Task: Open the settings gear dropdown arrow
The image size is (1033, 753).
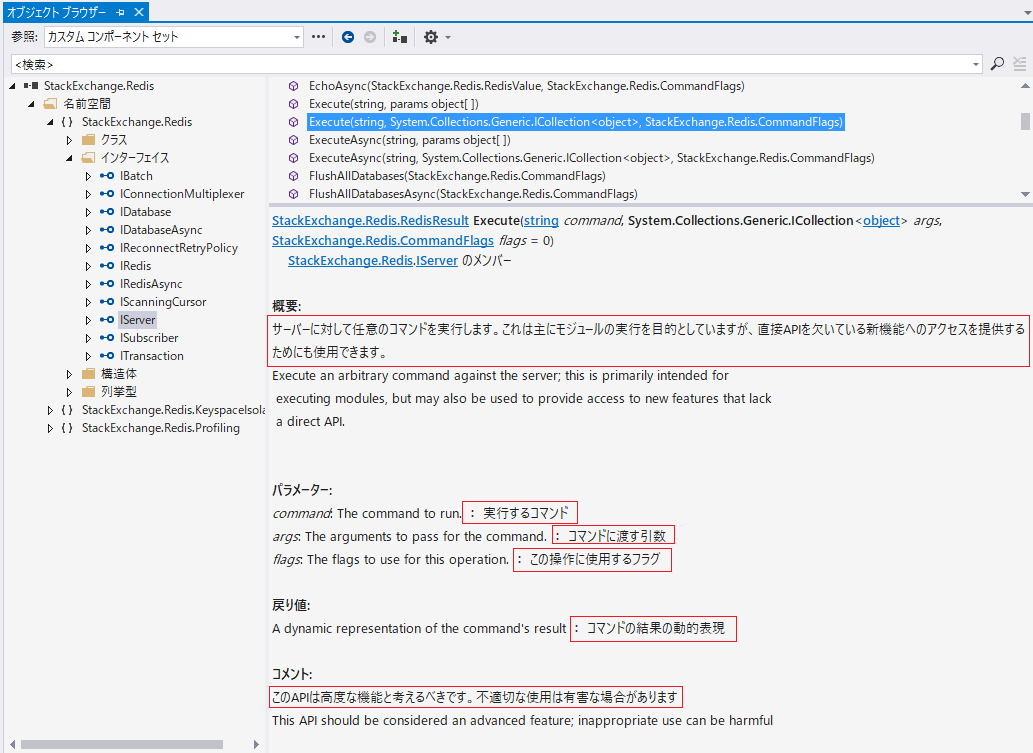Action: click(x=448, y=38)
